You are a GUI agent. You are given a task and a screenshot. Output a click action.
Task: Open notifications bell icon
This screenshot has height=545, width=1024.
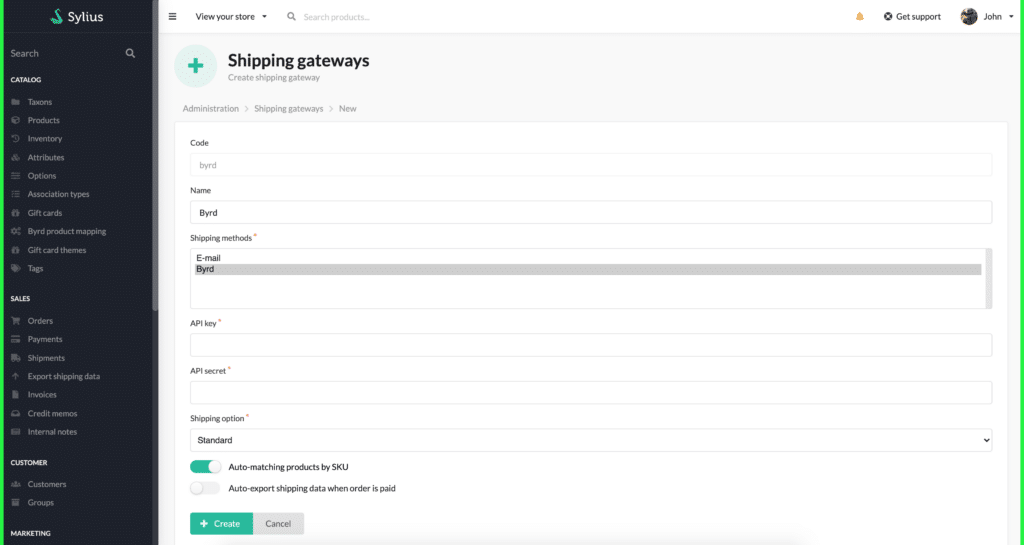pos(859,16)
